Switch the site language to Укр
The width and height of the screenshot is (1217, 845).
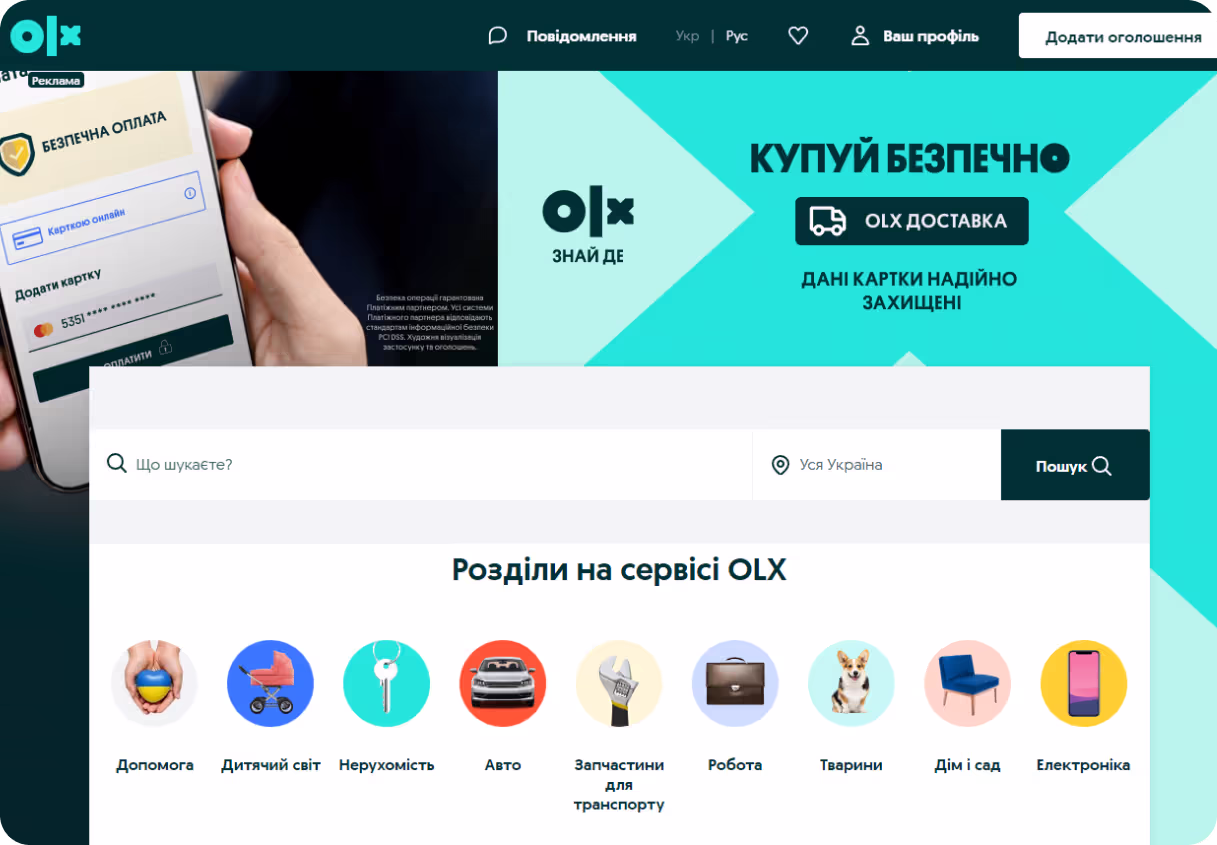click(687, 36)
